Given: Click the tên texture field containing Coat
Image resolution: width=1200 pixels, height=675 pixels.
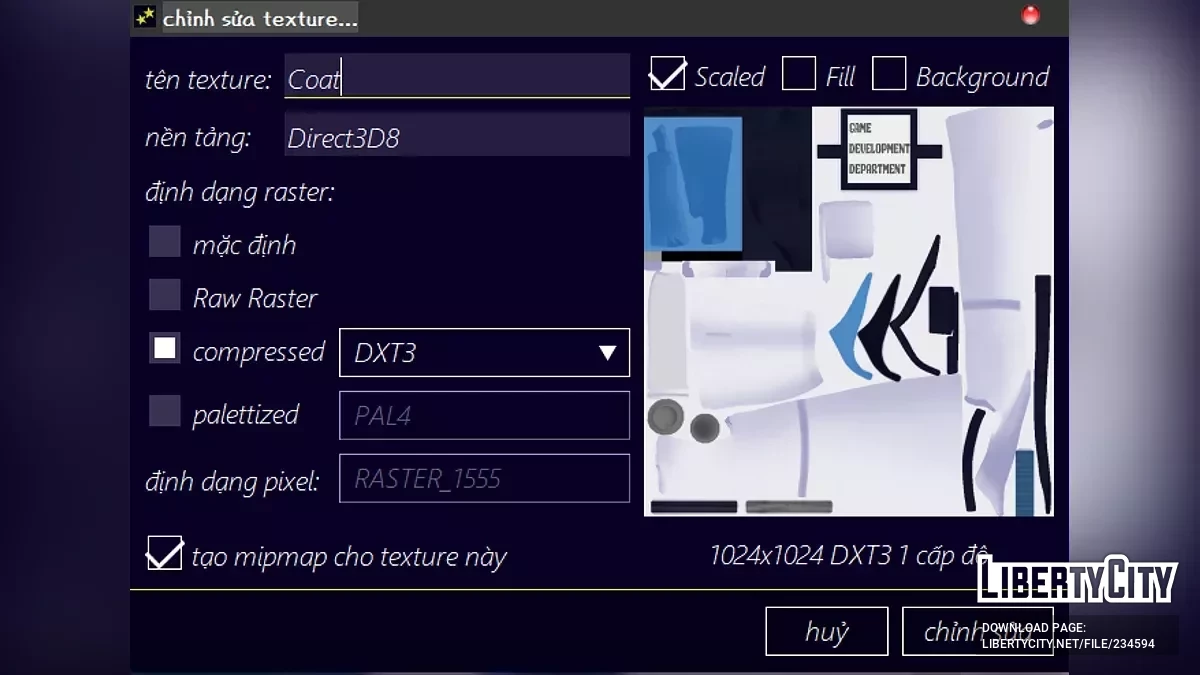Looking at the screenshot, I should click(456, 77).
